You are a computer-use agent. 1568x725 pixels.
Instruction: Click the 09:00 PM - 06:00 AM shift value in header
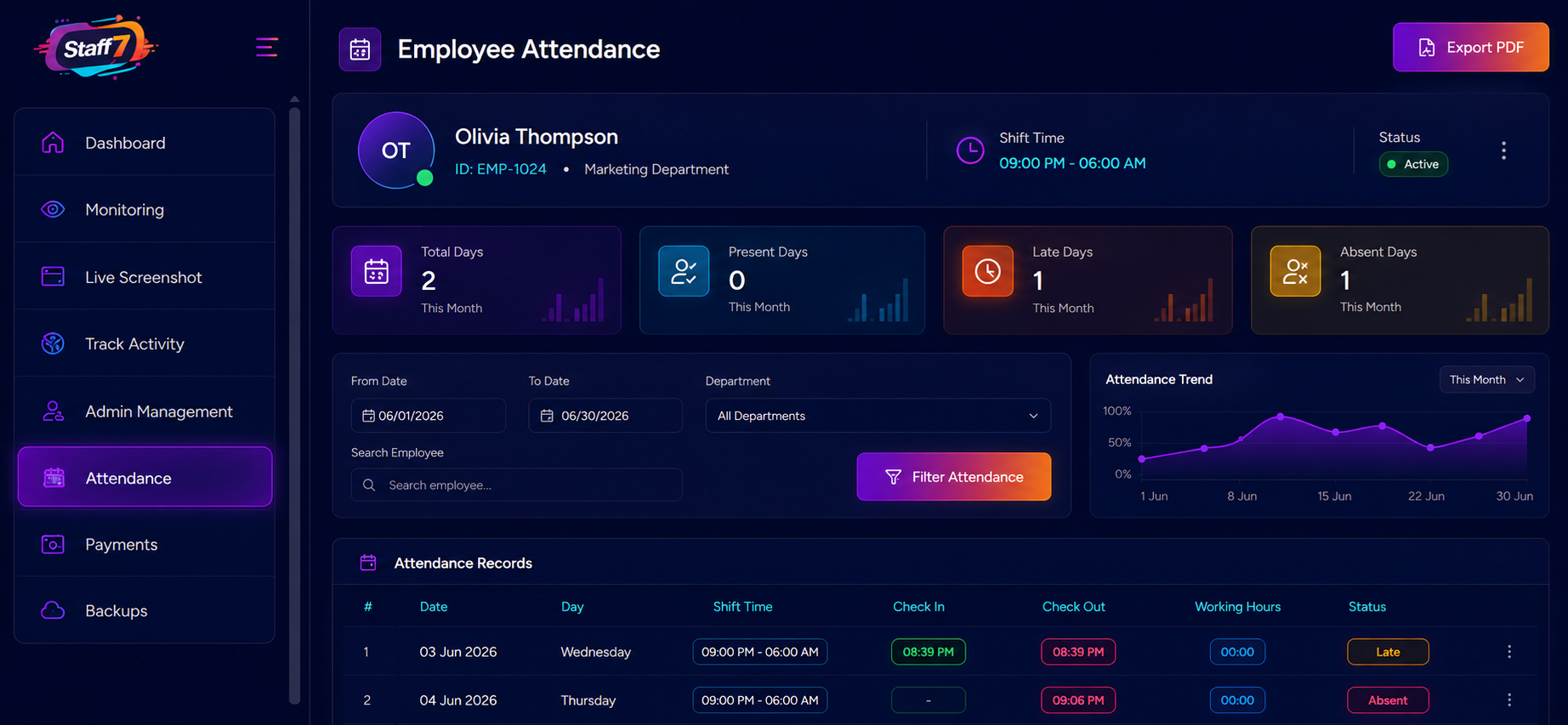[1072, 163]
